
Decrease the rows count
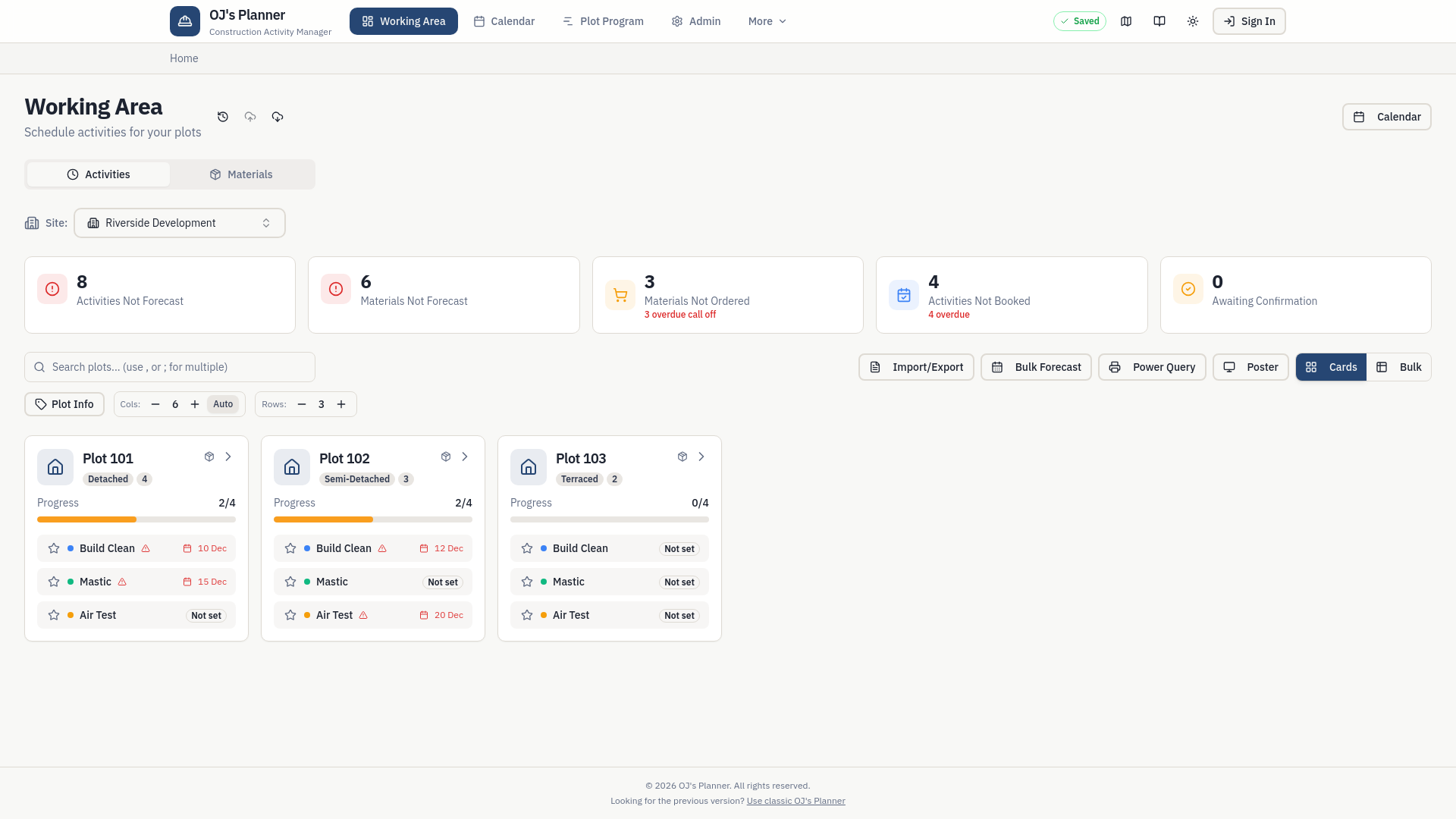point(302,404)
